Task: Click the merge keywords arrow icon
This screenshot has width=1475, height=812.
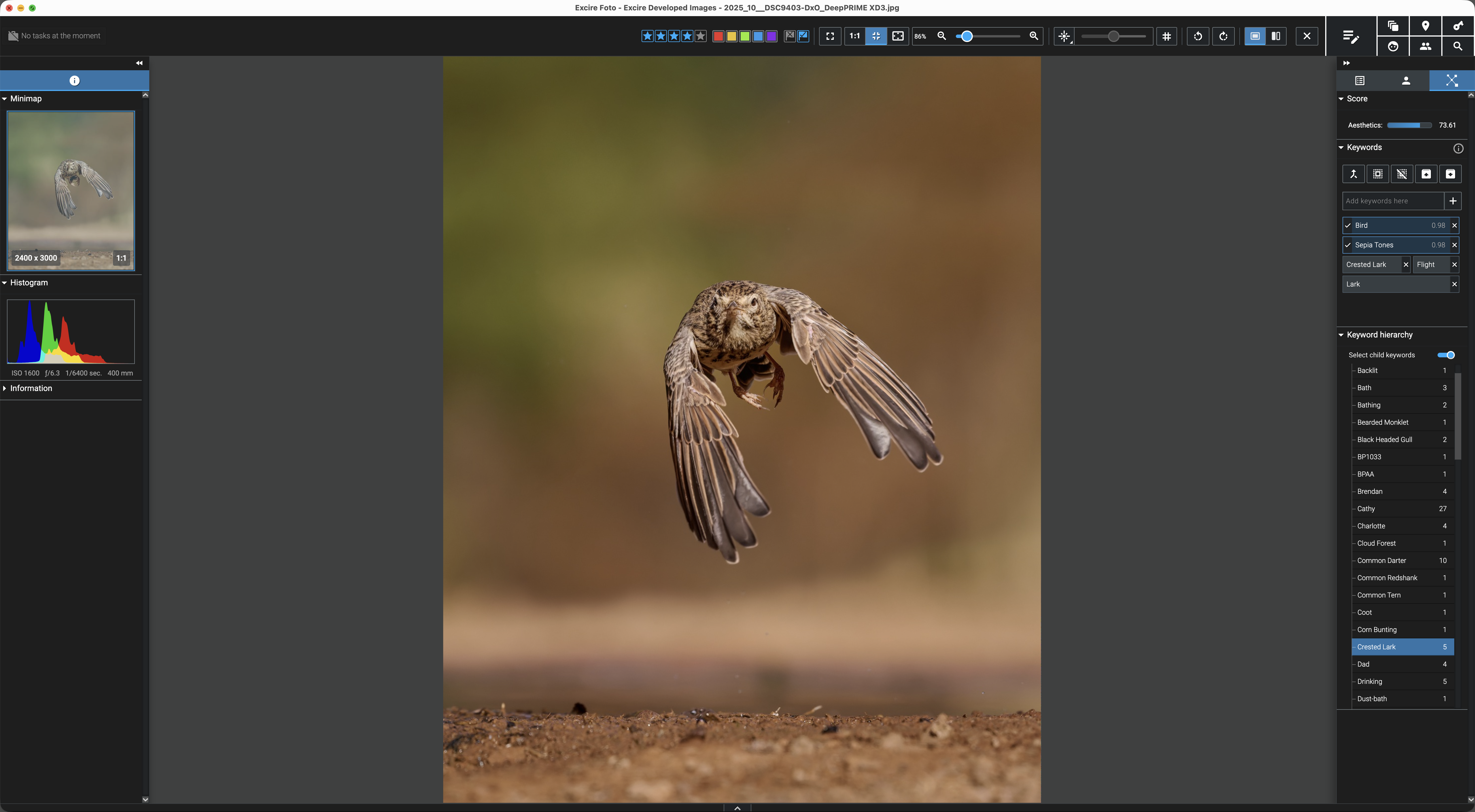Action: pyautogui.click(x=1354, y=174)
